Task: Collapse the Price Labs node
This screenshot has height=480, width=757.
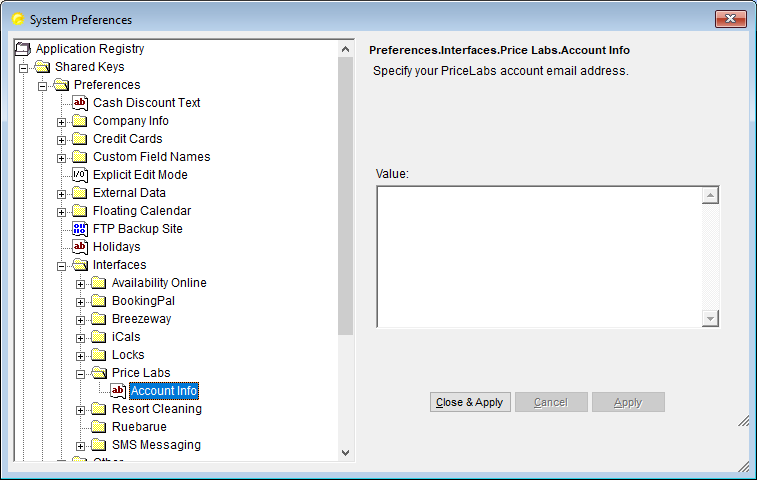Action: click(80, 373)
